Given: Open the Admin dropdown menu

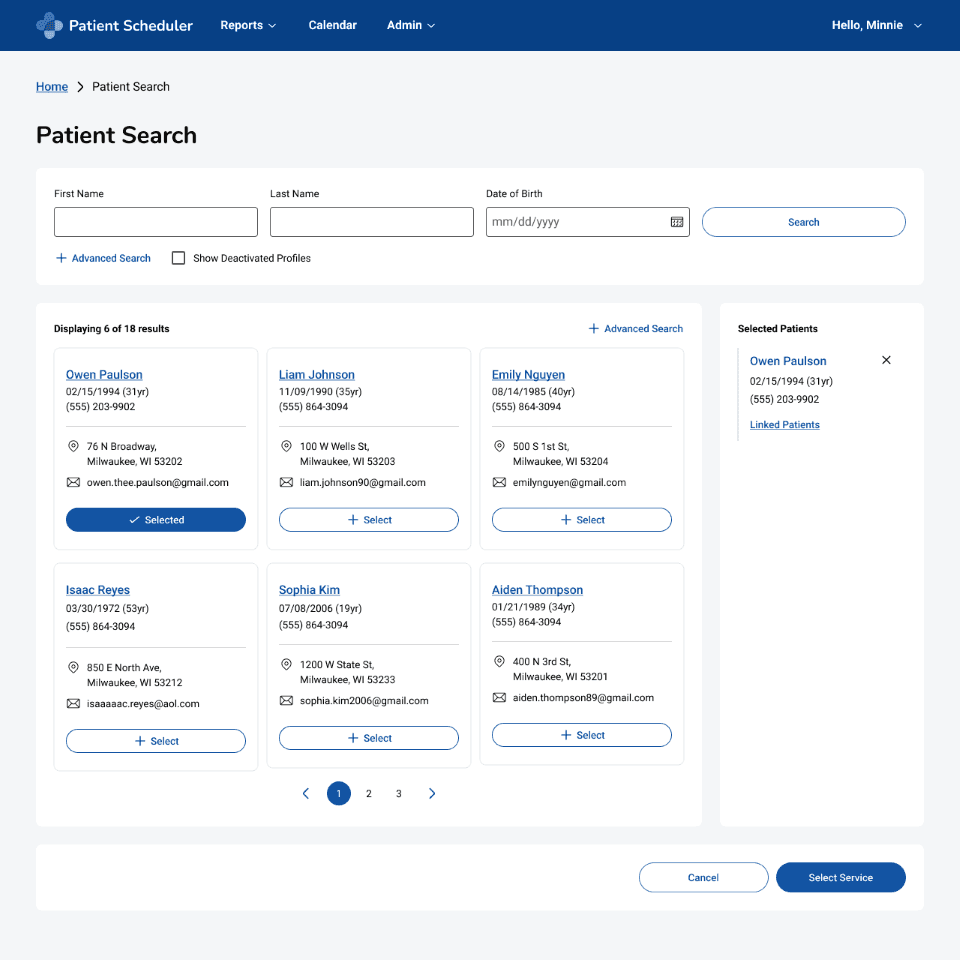Looking at the screenshot, I should click(411, 25).
